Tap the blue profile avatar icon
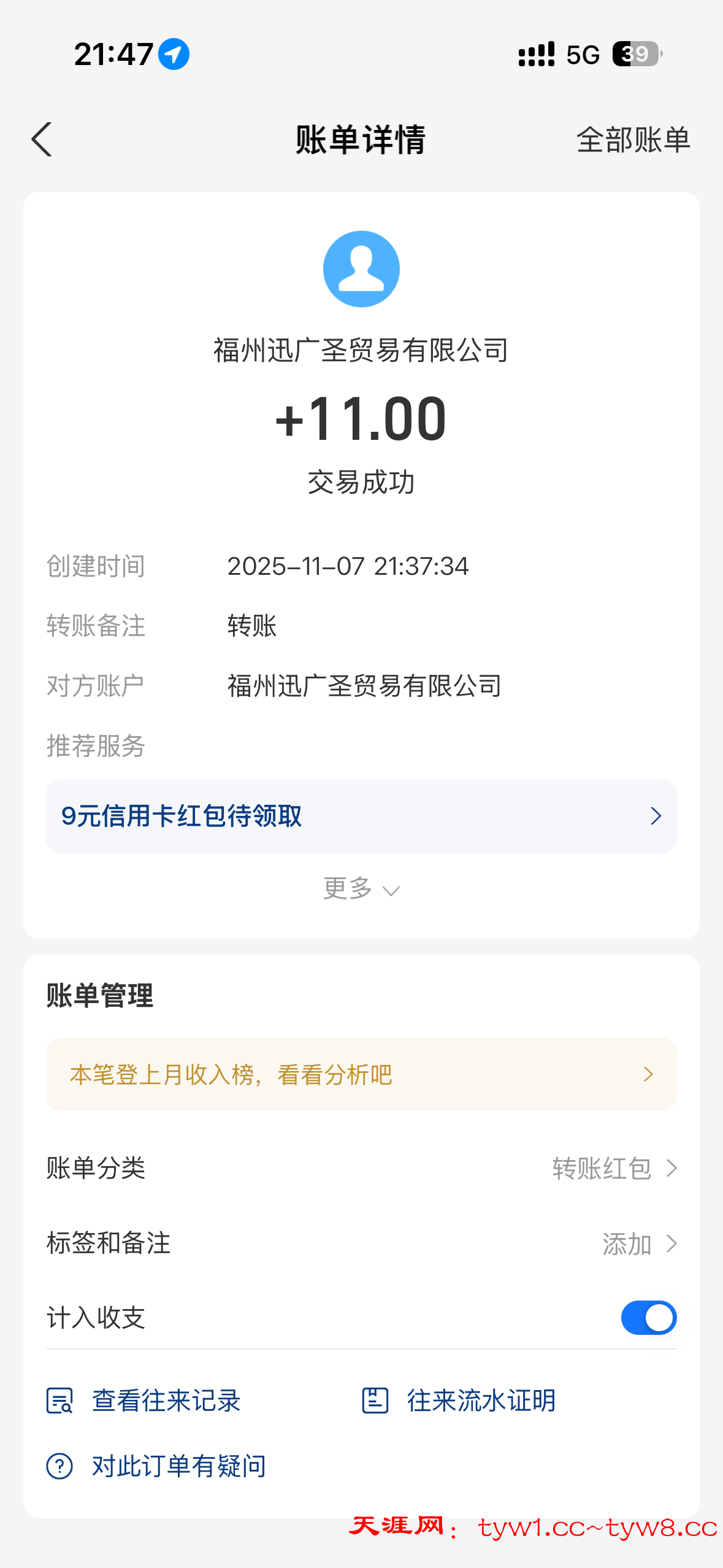The image size is (723, 1568). pyautogui.click(x=361, y=269)
